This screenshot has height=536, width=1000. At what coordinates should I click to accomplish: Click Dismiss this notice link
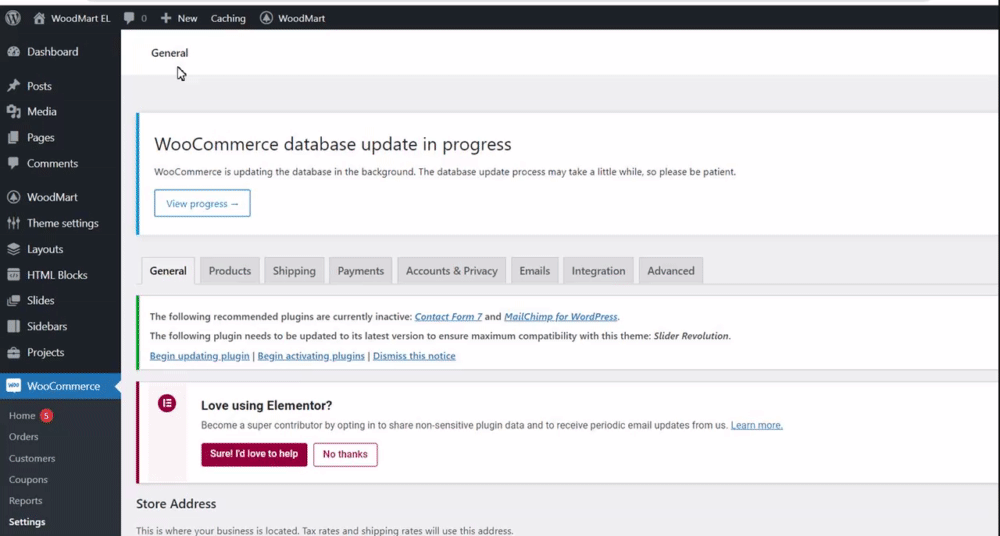pyautogui.click(x=414, y=356)
